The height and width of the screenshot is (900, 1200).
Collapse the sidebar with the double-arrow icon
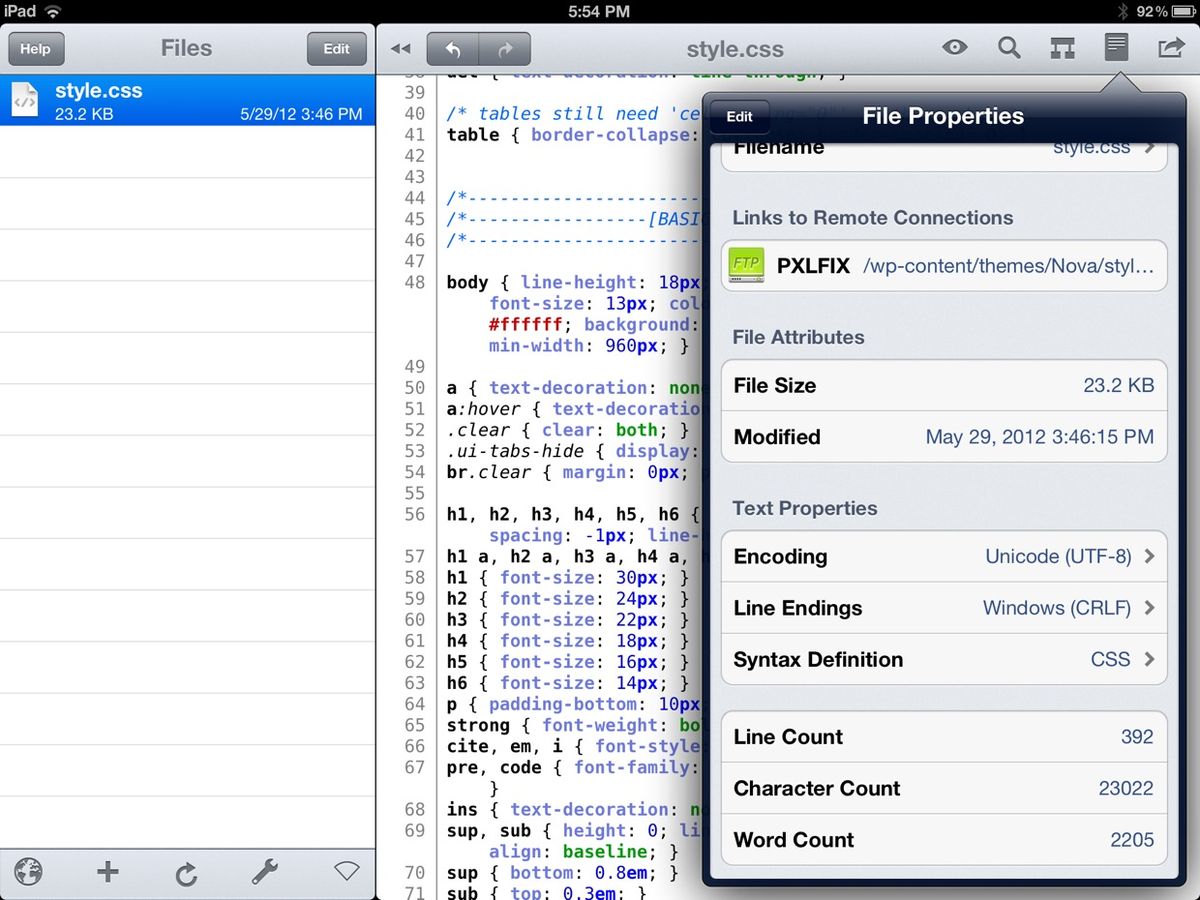tap(400, 47)
